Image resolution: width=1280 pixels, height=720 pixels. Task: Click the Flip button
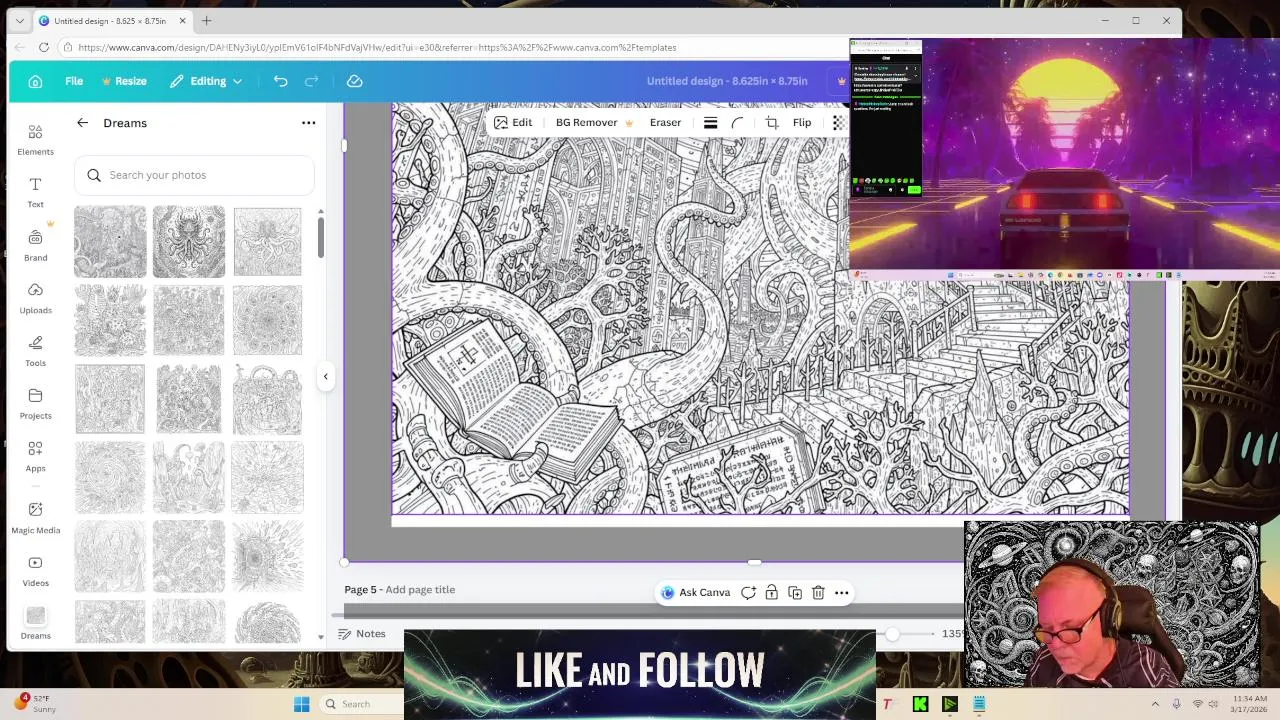802,123
